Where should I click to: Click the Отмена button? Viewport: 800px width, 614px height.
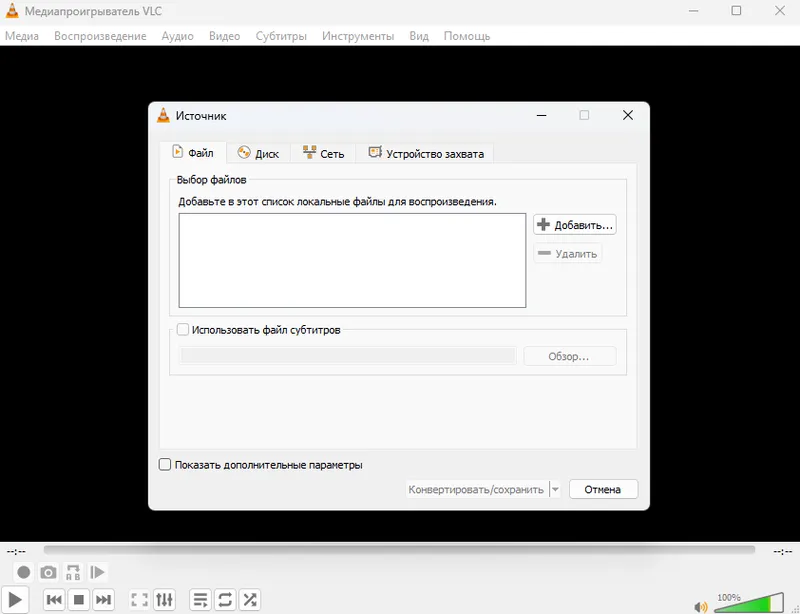point(603,489)
